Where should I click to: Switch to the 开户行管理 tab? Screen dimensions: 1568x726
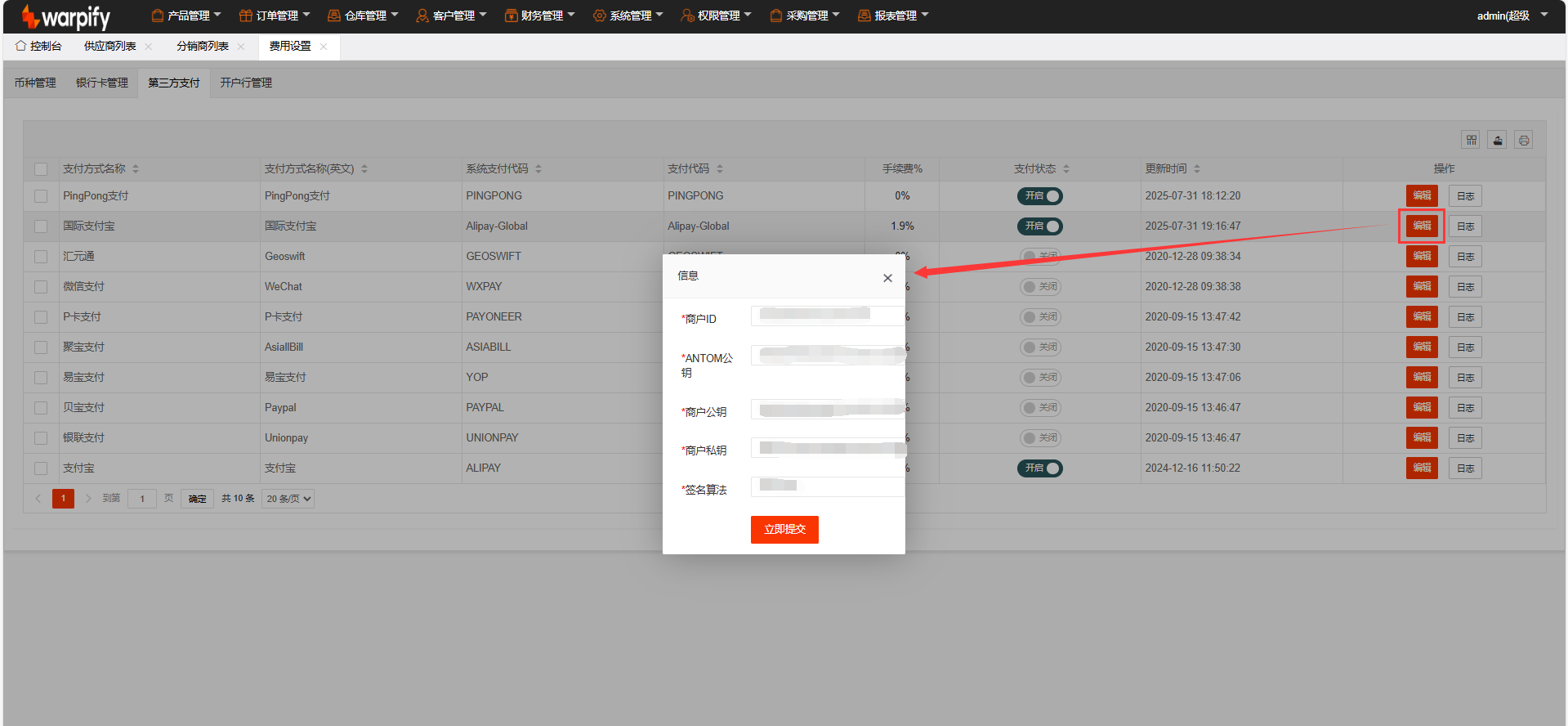[x=246, y=83]
